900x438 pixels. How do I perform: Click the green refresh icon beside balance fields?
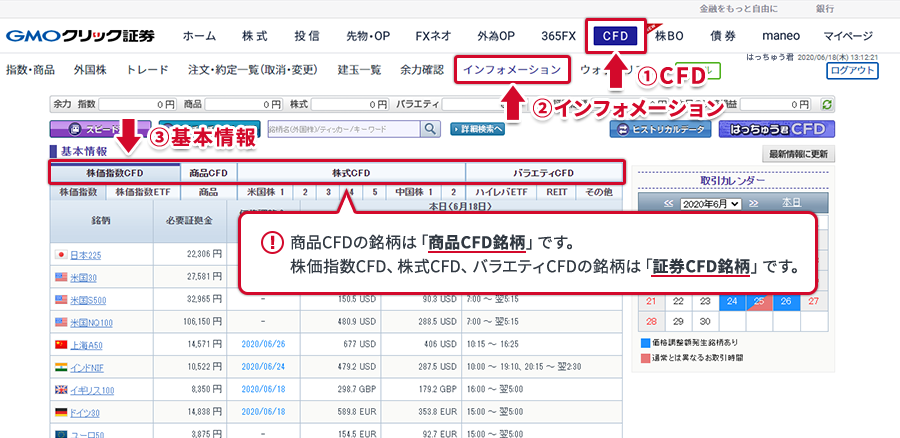826,104
